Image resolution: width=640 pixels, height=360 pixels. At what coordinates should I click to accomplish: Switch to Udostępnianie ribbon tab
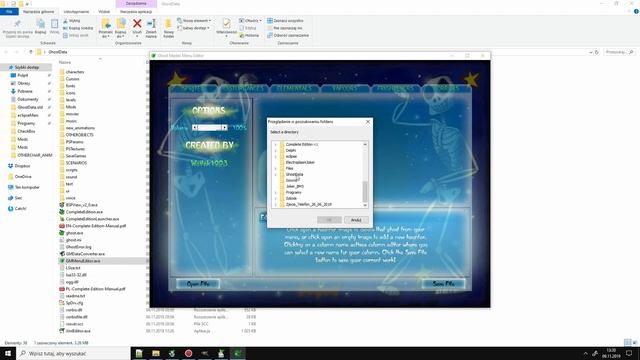(x=76, y=12)
